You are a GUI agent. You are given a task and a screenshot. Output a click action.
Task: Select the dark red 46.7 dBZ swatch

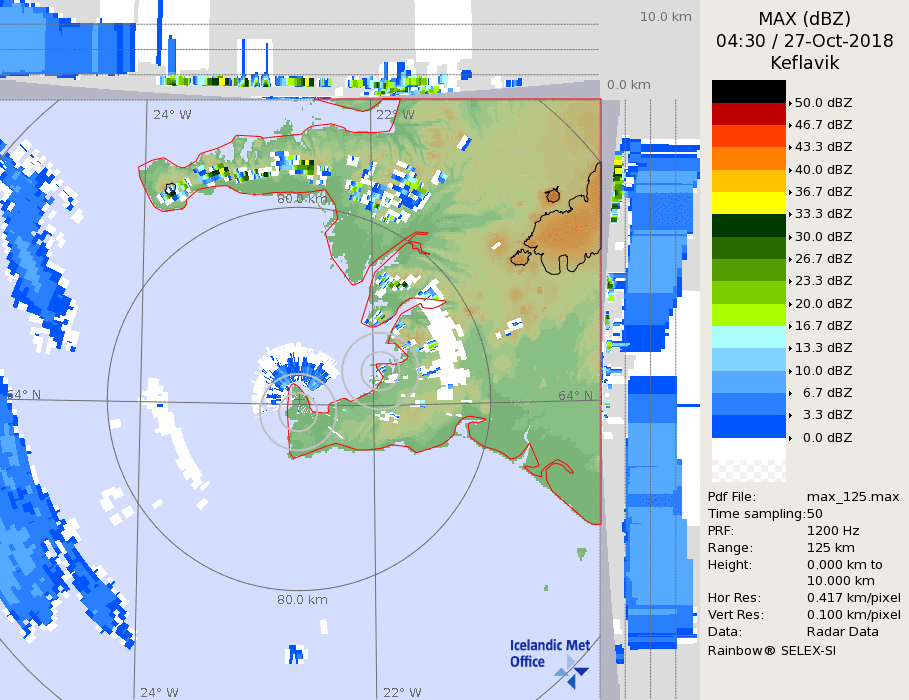coord(748,113)
